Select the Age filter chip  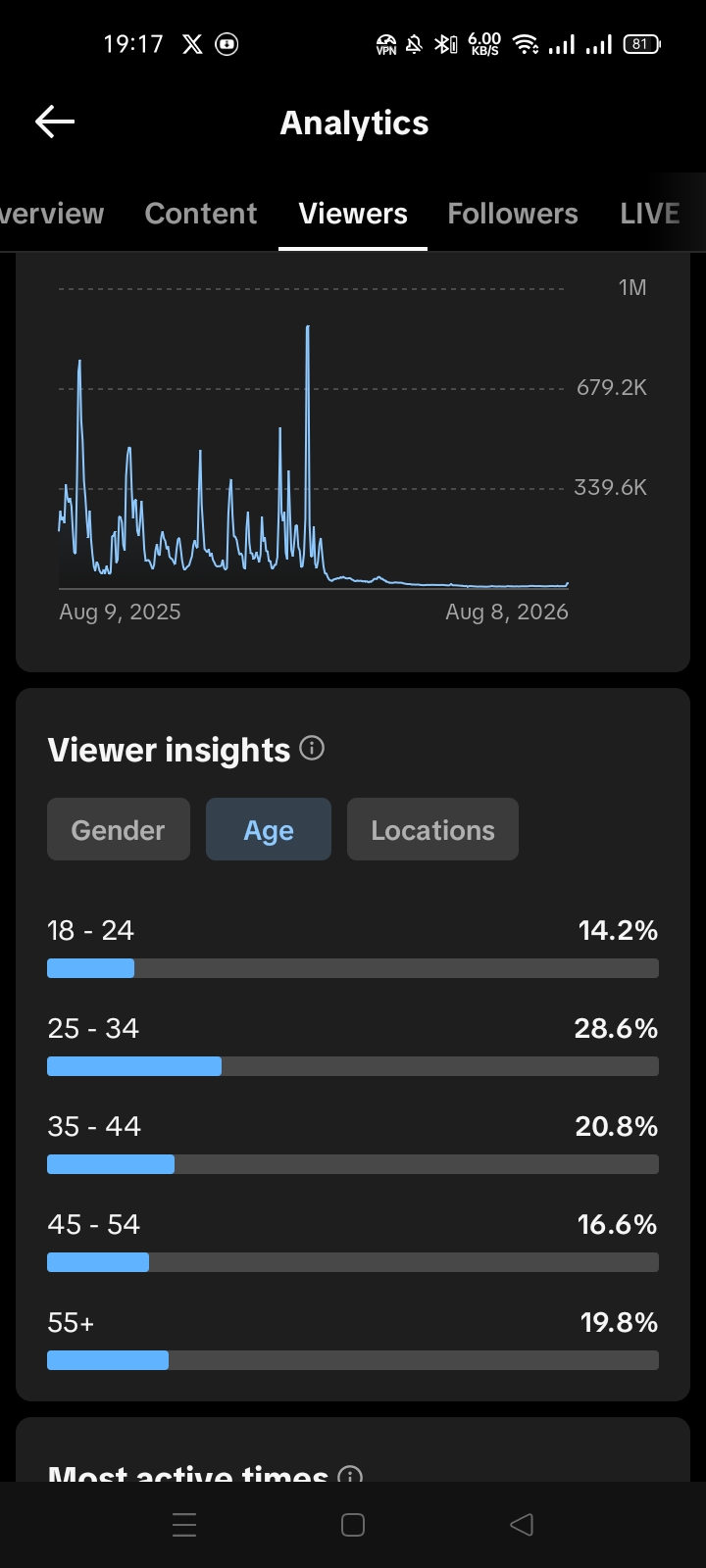click(x=269, y=829)
